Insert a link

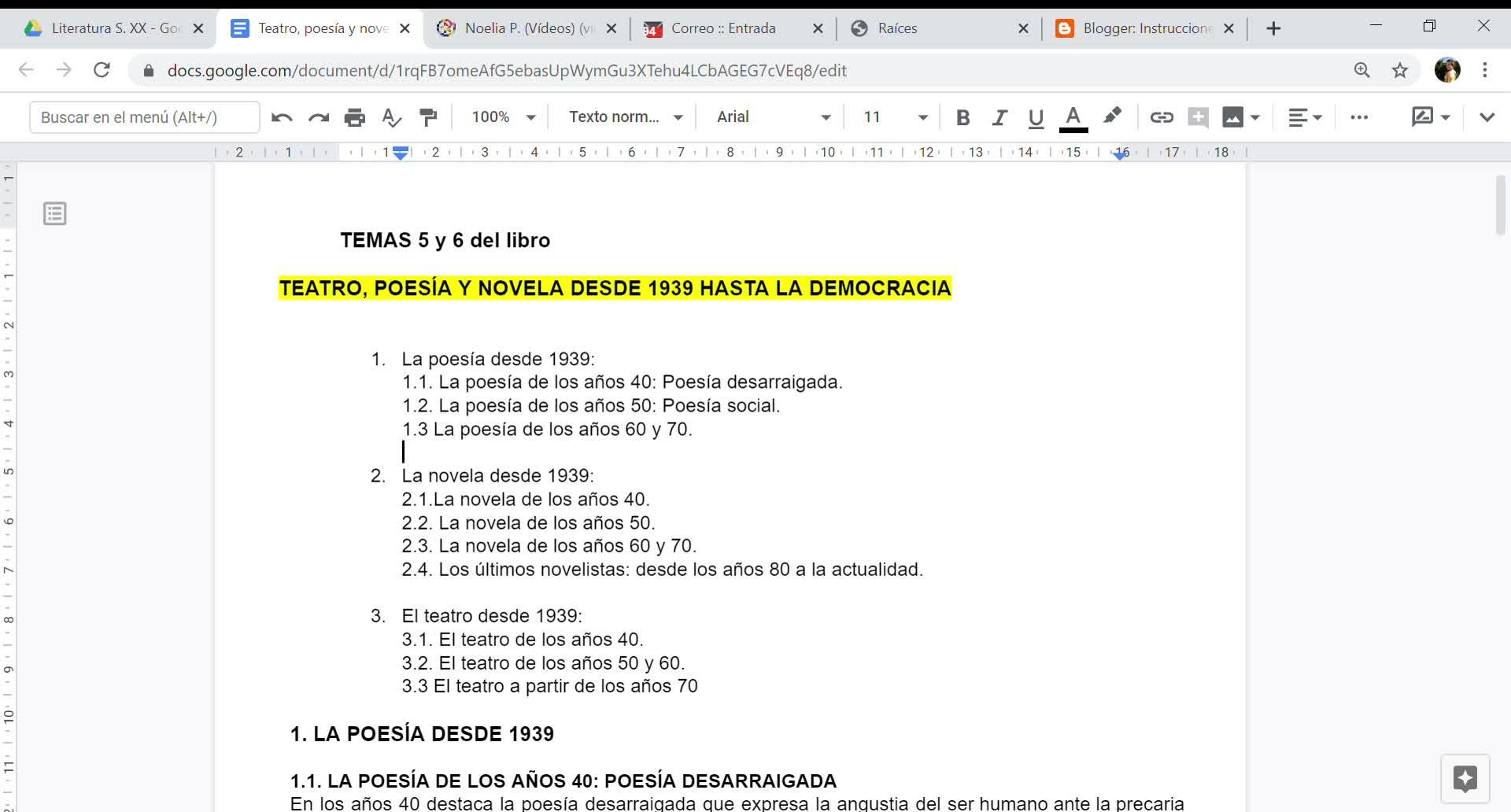click(x=1161, y=117)
